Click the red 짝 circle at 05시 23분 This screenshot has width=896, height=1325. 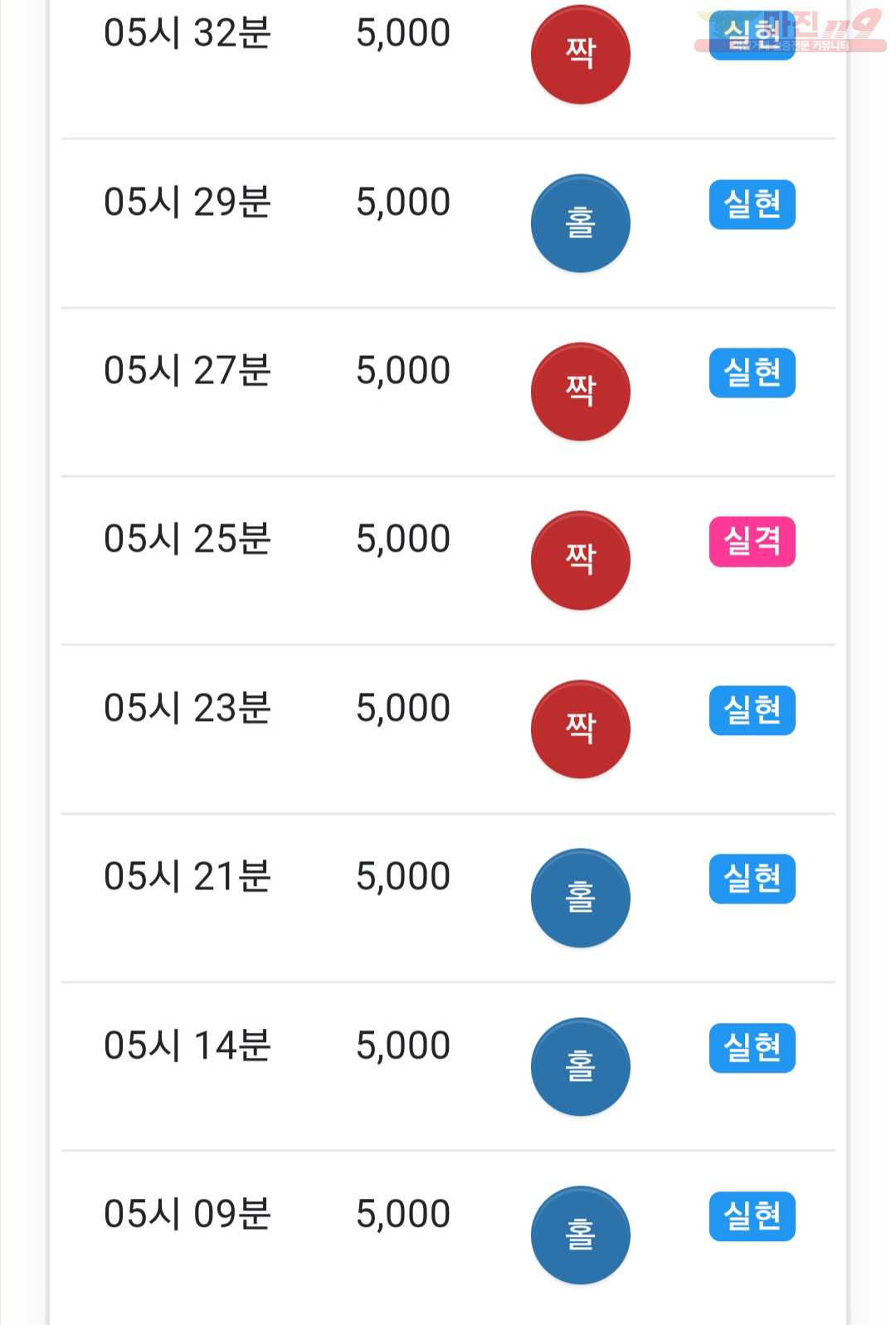pos(580,729)
